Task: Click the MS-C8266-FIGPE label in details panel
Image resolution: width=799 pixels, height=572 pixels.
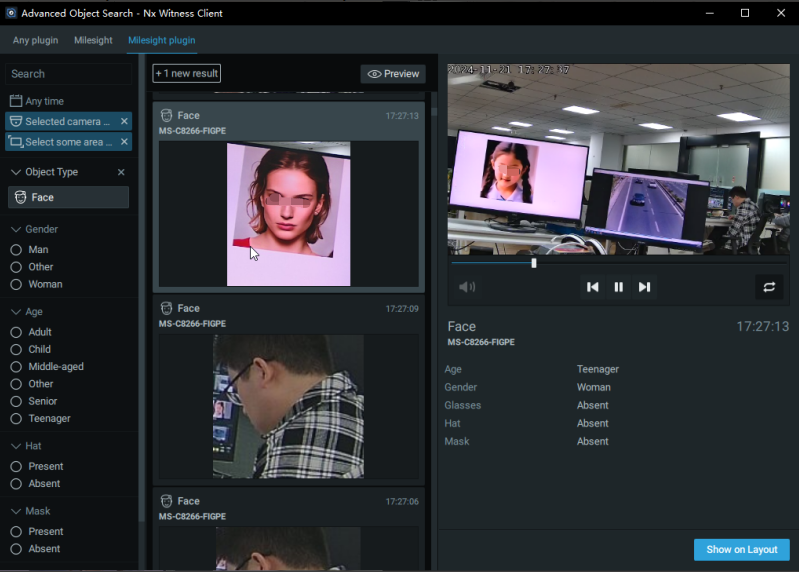Action: (x=481, y=342)
